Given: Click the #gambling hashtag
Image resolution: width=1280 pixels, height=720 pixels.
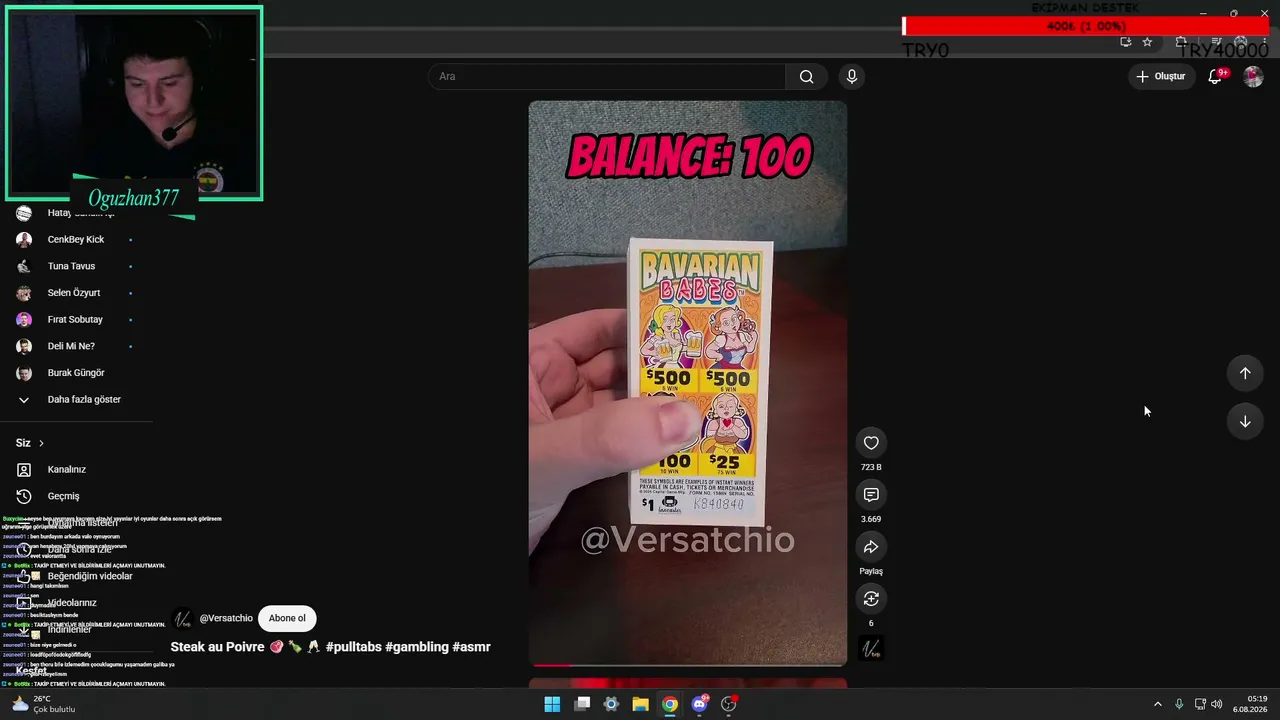Looking at the screenshot, I should pyautogui.click(x=416, y=647).
